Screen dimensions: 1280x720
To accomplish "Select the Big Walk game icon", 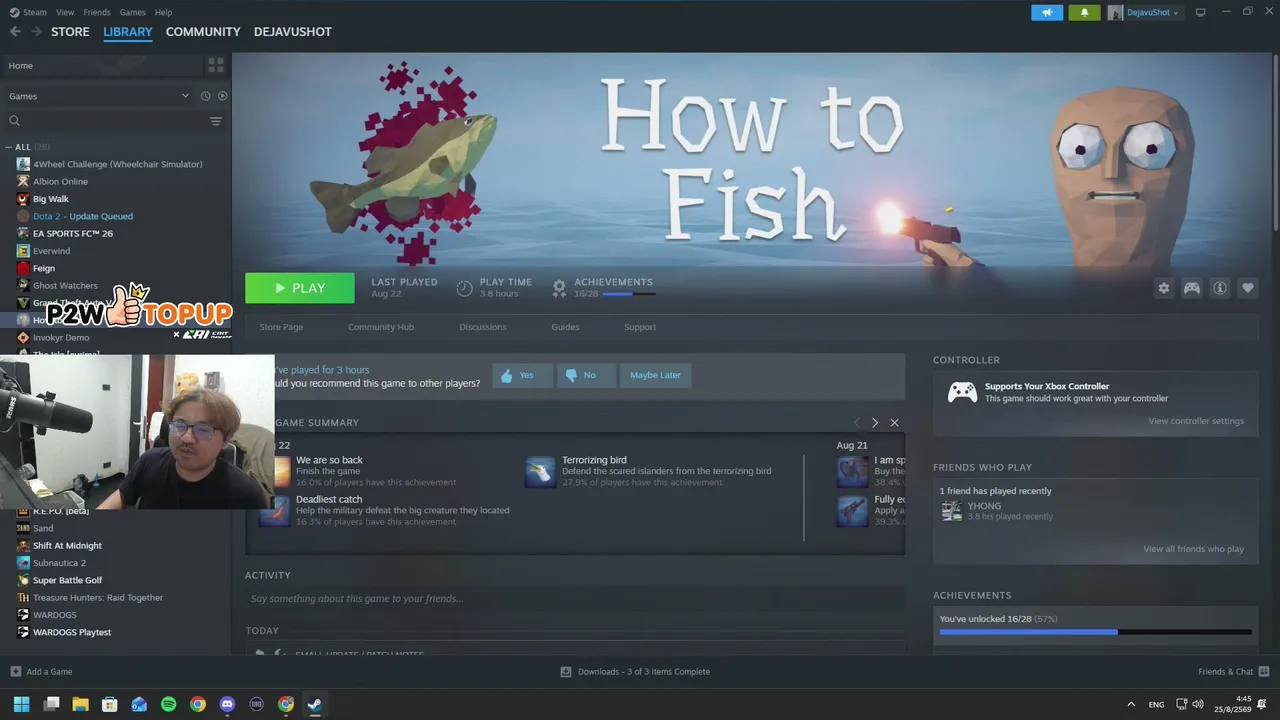I will (x=23, y=199).
